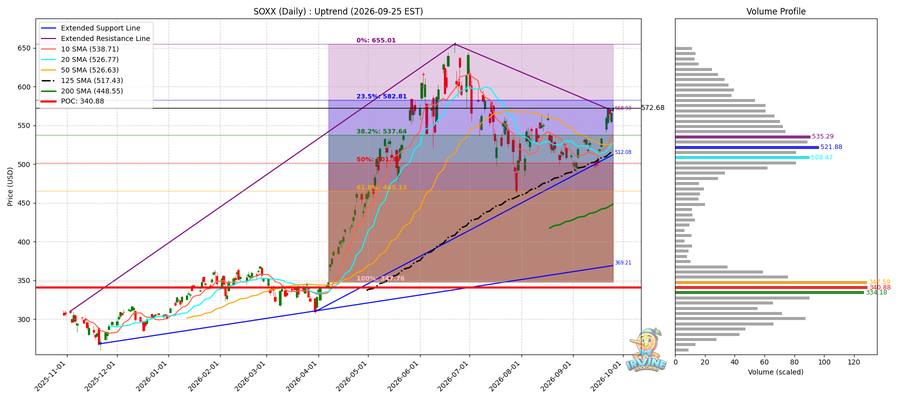900x400 pixels.
Task: Click the '2026-01-01' date tick
Action: tap(154, 375)
